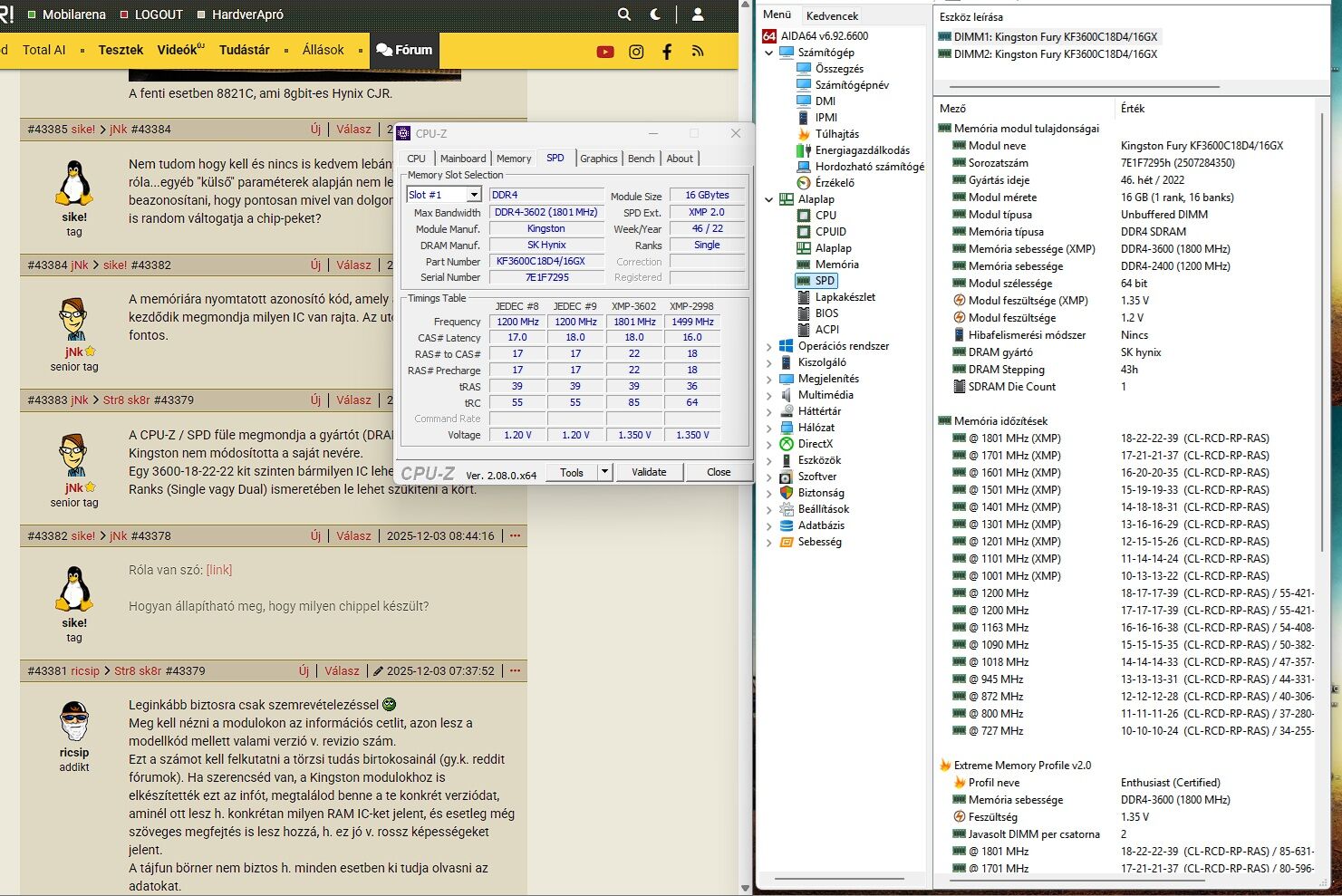
Task: Expand Megjelenítés node in AIDA64
Action: click(x=769, y=379)
